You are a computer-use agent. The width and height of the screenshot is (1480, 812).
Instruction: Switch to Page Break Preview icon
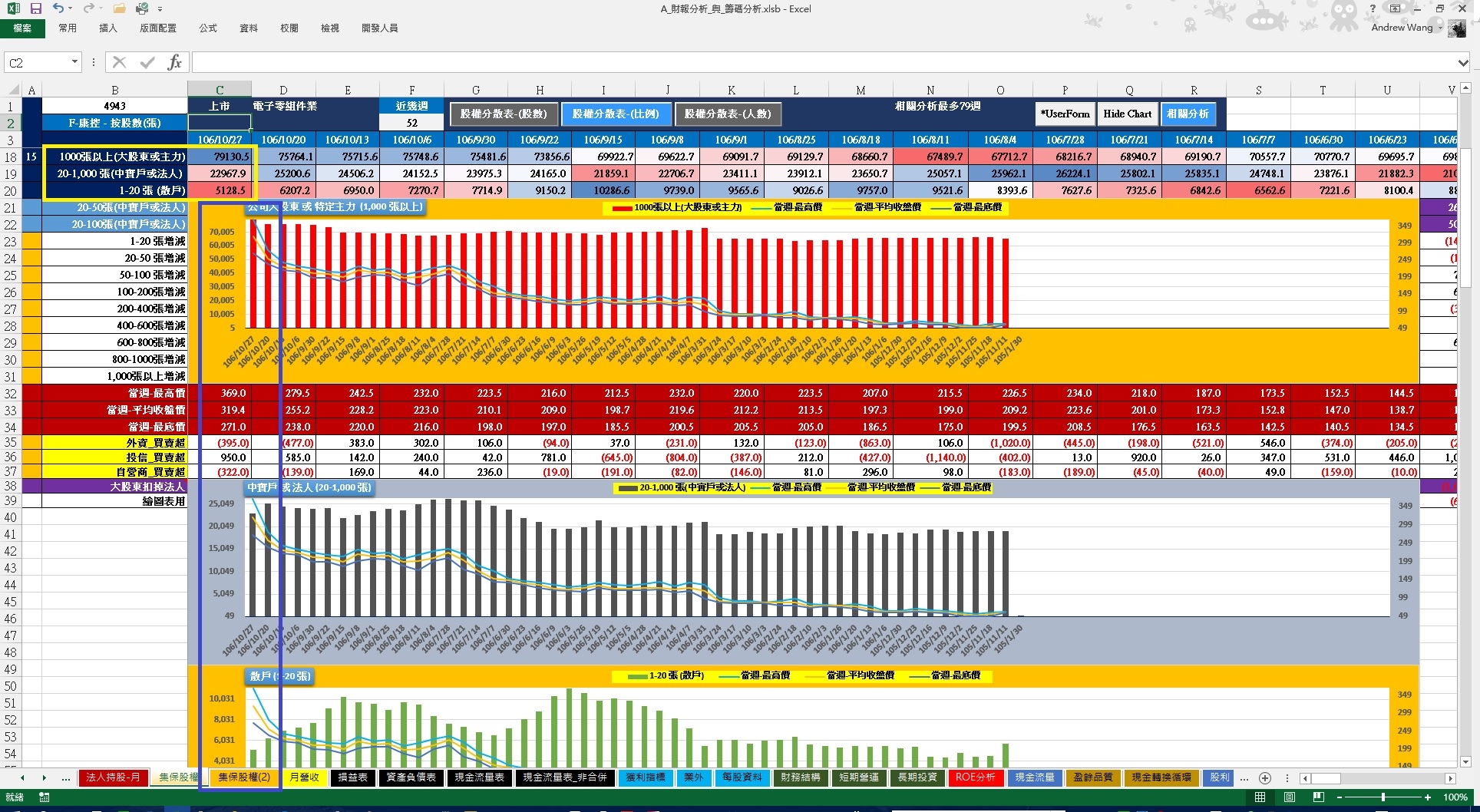(1318, 797)
